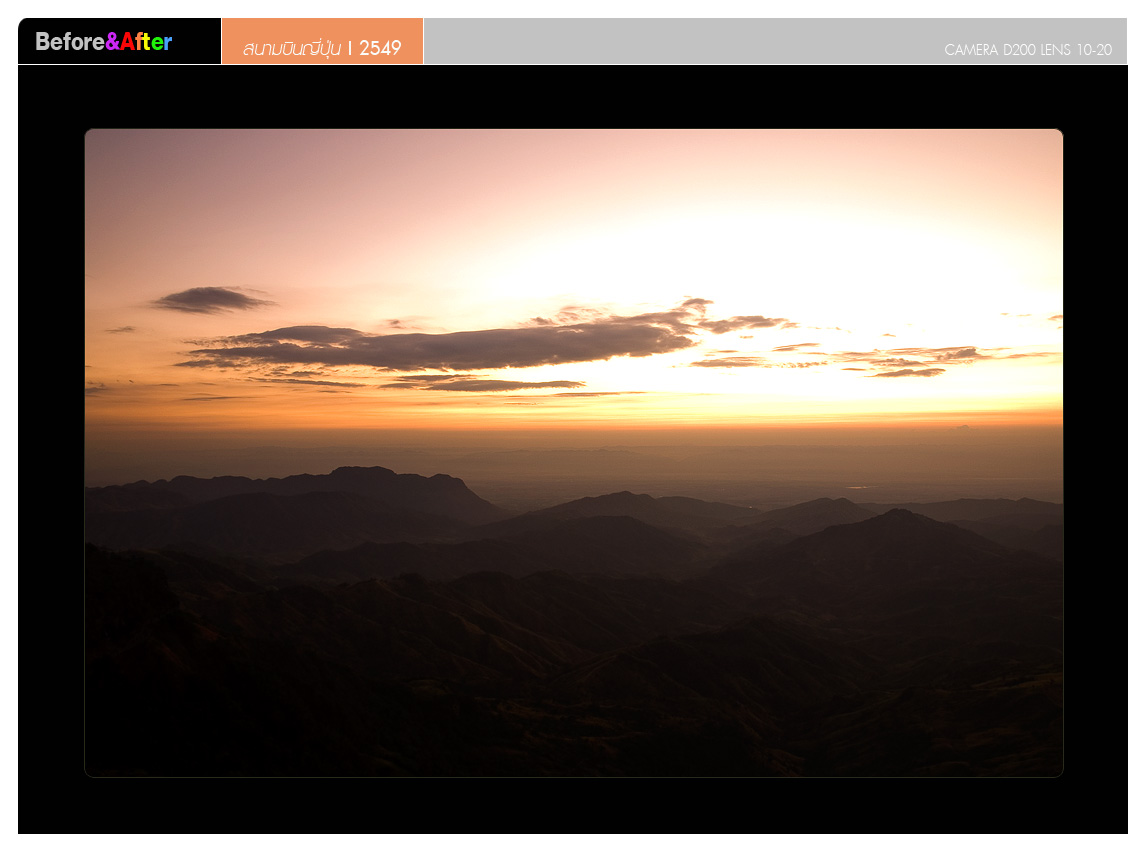Click the pink sky at the photo's top-left

(x=150, y=170)
